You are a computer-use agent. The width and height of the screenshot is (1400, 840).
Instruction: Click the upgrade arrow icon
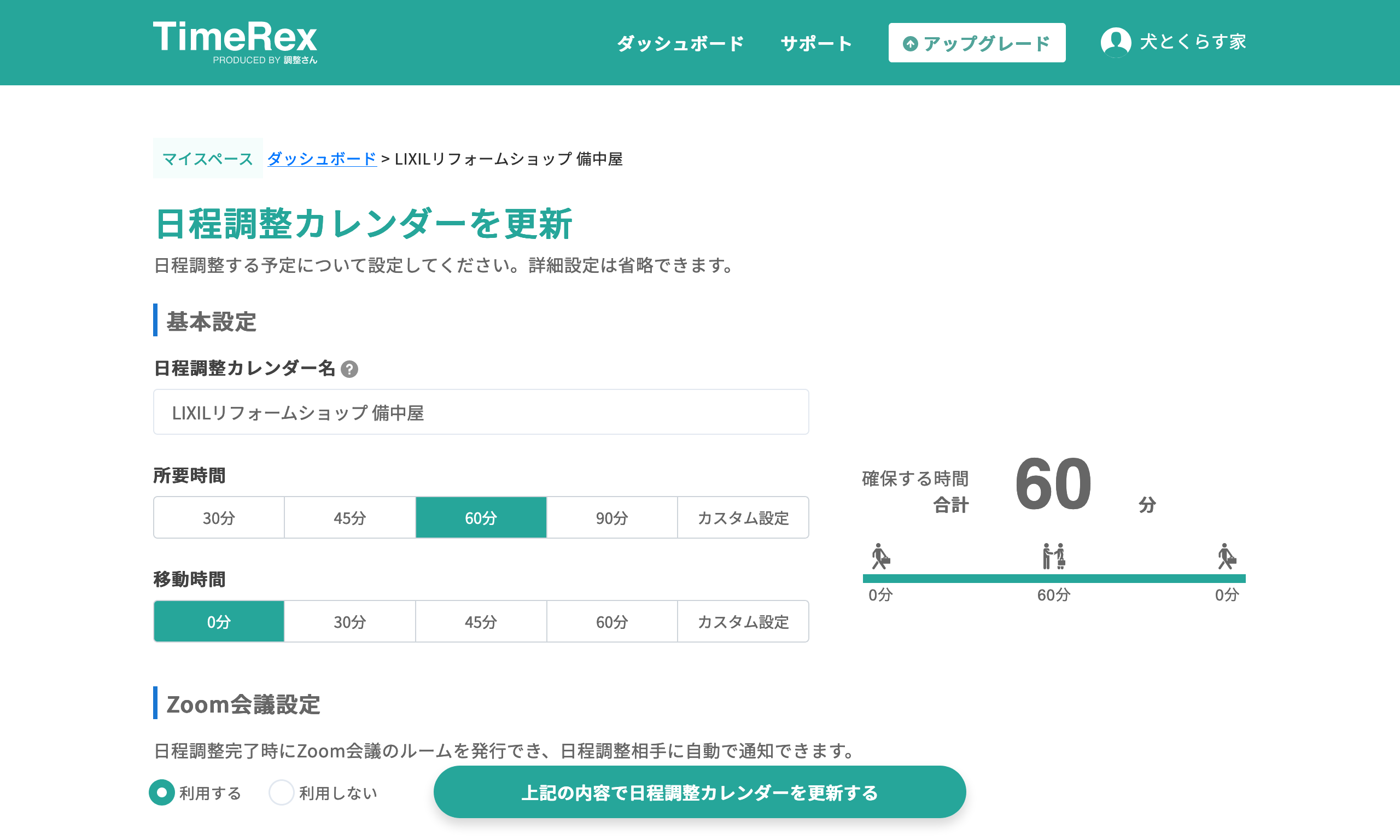(x=910, y=44)
